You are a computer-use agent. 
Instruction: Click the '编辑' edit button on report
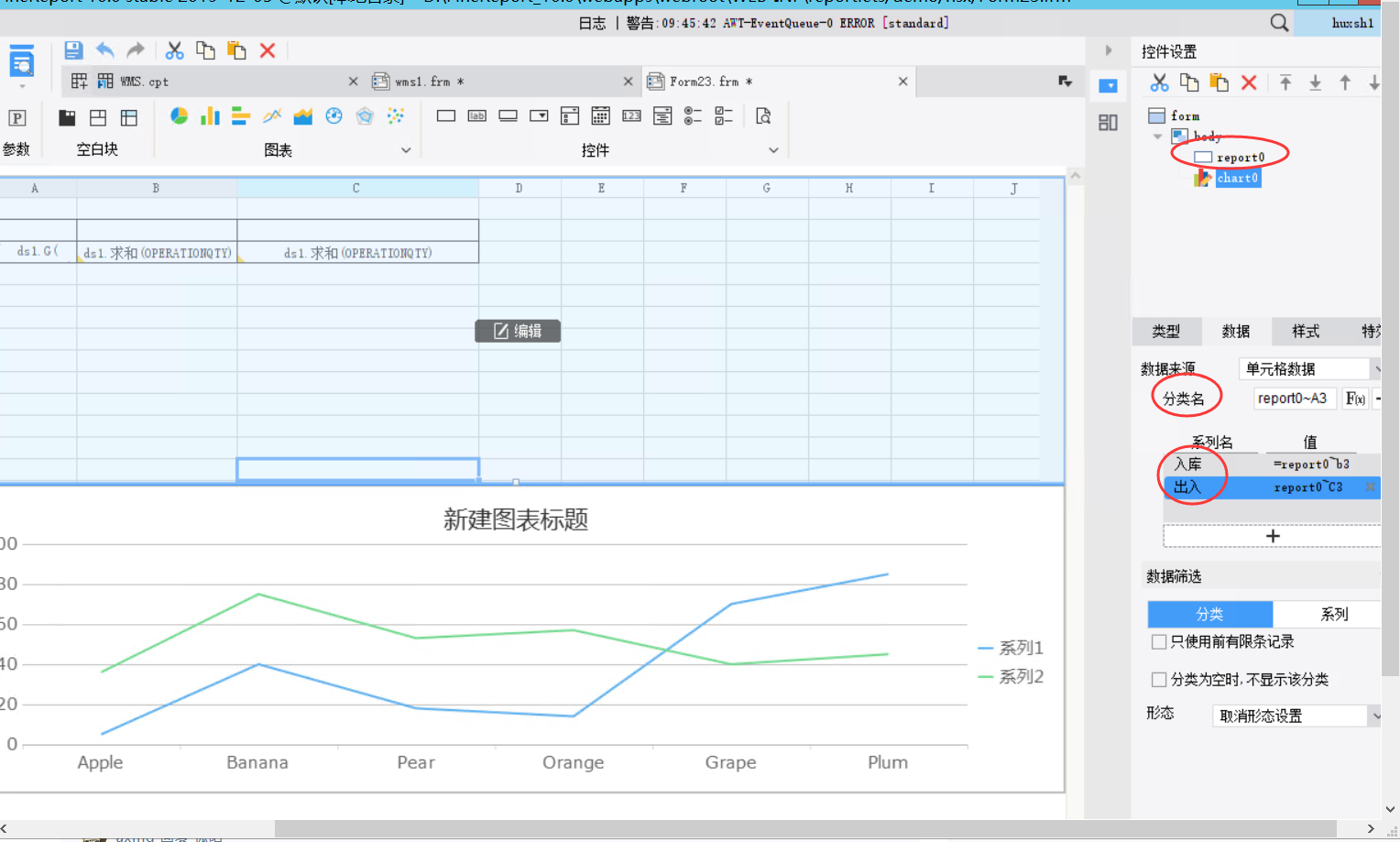pos(518,331)
